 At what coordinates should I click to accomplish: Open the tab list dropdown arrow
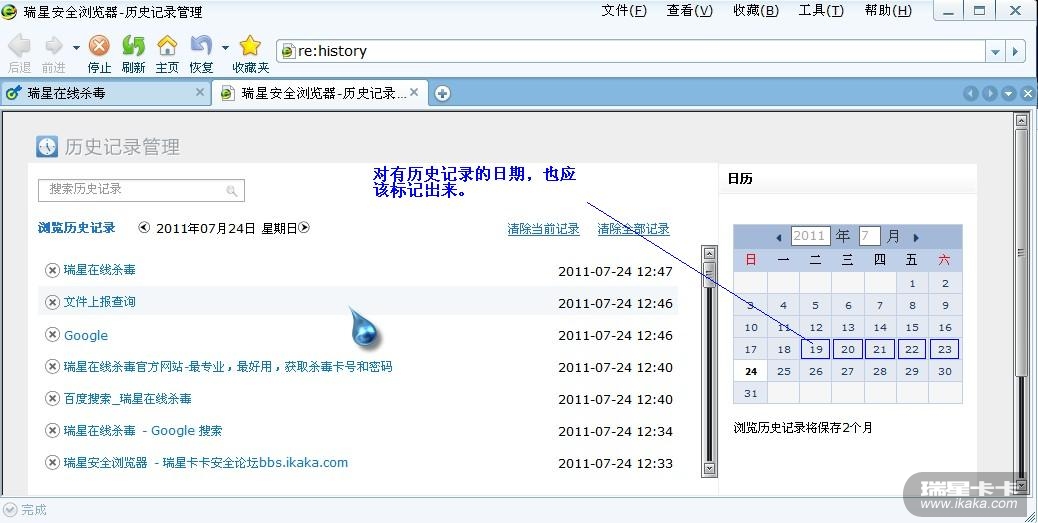(1008, 94)
